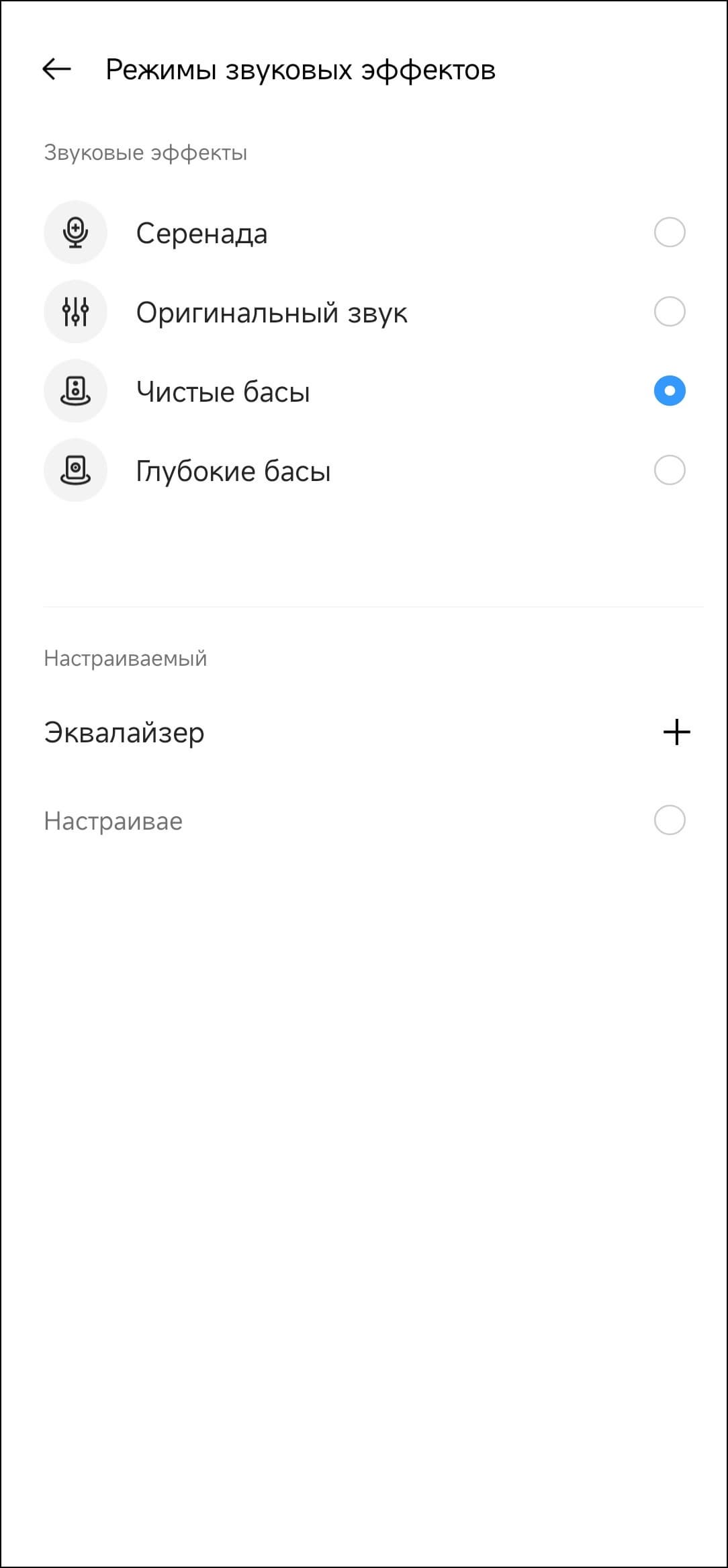Click the selected Чистые басы radio button
The image size is (728, 1568).
pos(669,391)
